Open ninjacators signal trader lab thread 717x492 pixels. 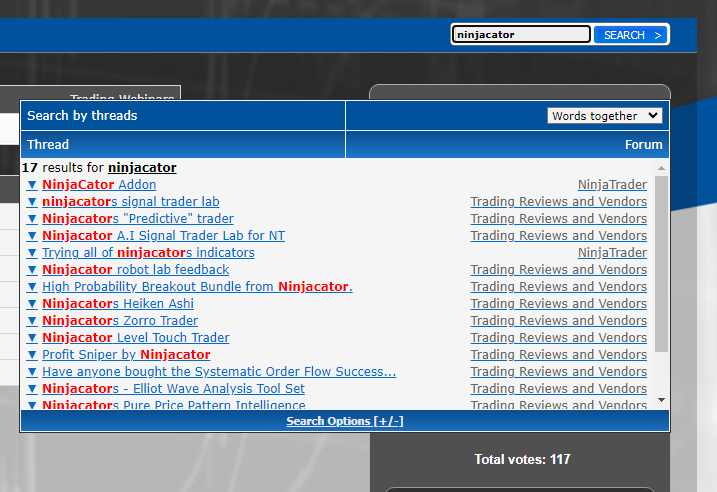pyautogui.click(x=131, y=202)
